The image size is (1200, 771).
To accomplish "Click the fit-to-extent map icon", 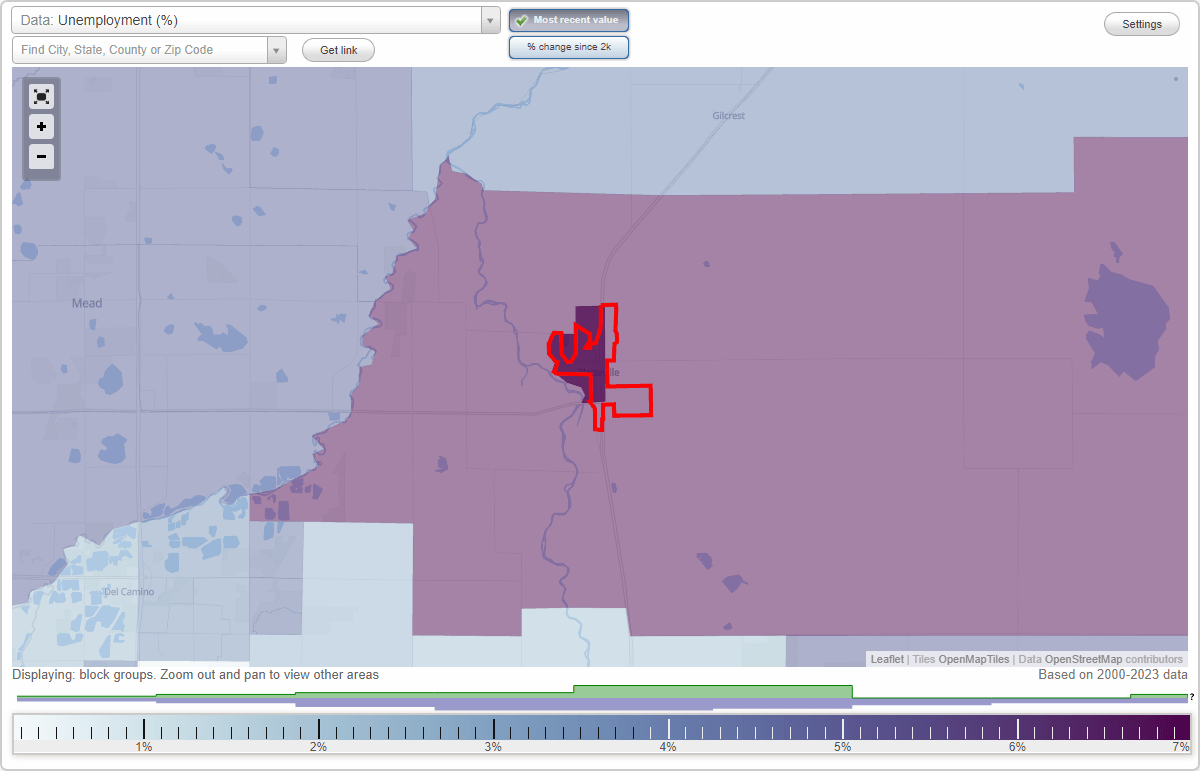I will (41, 96).
